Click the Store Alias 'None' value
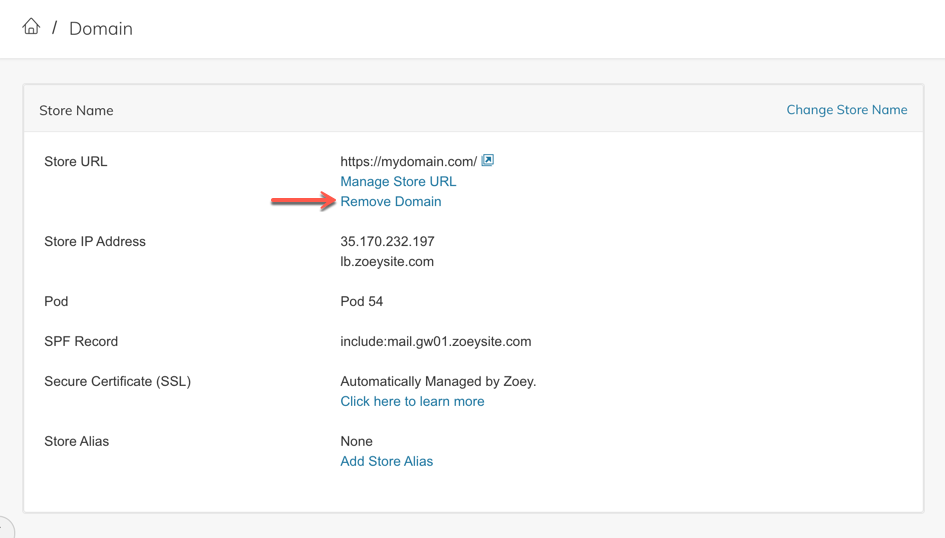Viewport: 945px width, 538px height. click(356, 442)
